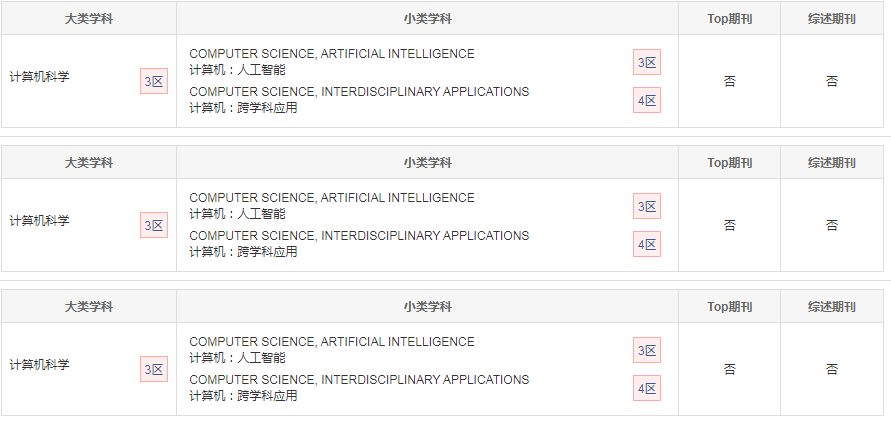The width and height of the screenshot is (891, 421).
Task: Click the 否 value under 综述期刊 in the bottom table
Action: [832, 369]
